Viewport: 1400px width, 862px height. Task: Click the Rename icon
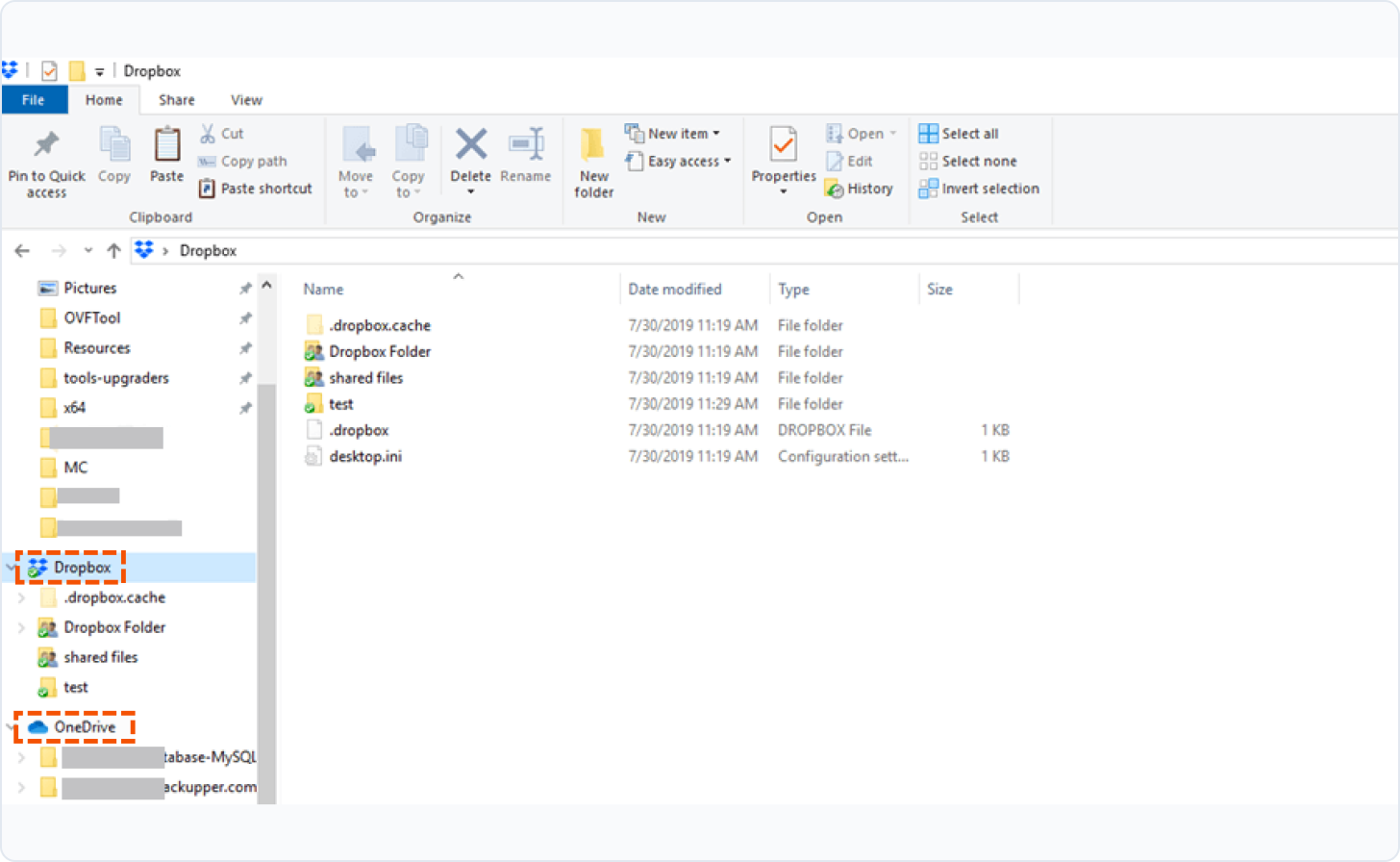tap(526, 144)
